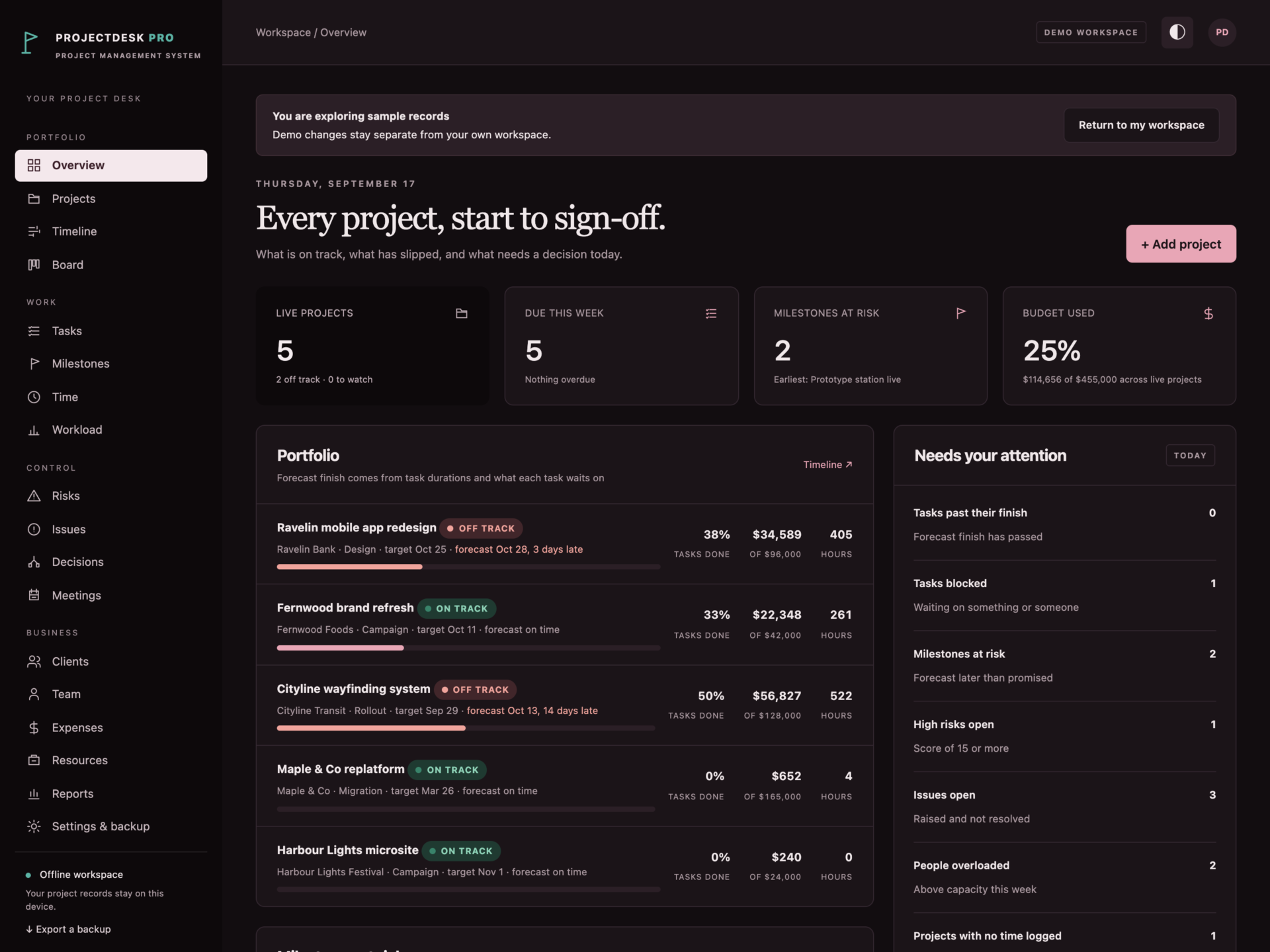Screen dimensions: 1270x952
Task: Click the ProjectDesk Pro flag logo
Action: pos(30,43)
